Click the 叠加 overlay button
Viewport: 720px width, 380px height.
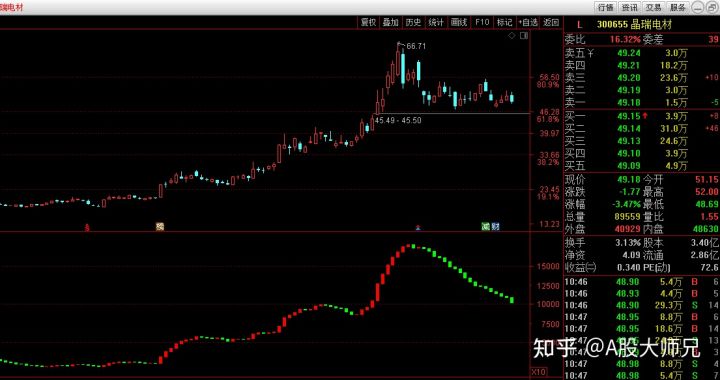391,22
